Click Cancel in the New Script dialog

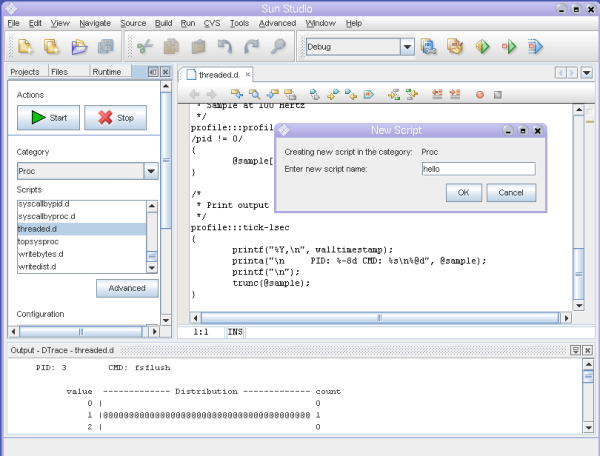[511, 192]
